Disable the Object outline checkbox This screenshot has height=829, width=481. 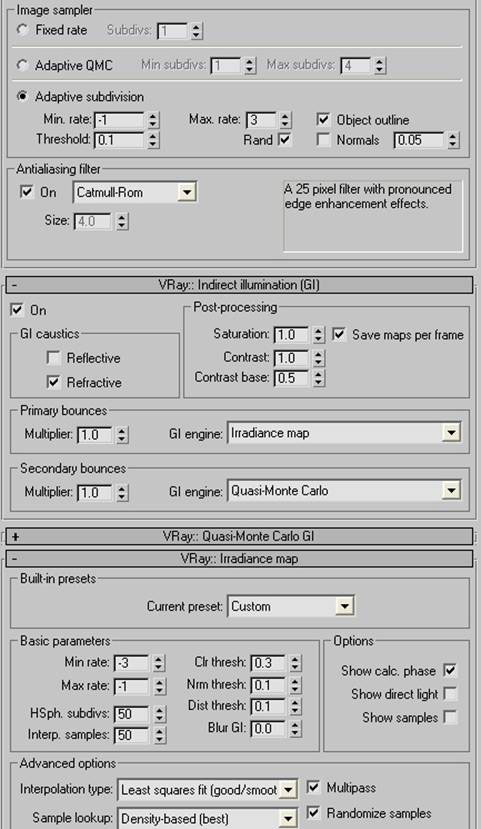pos(323,119)
